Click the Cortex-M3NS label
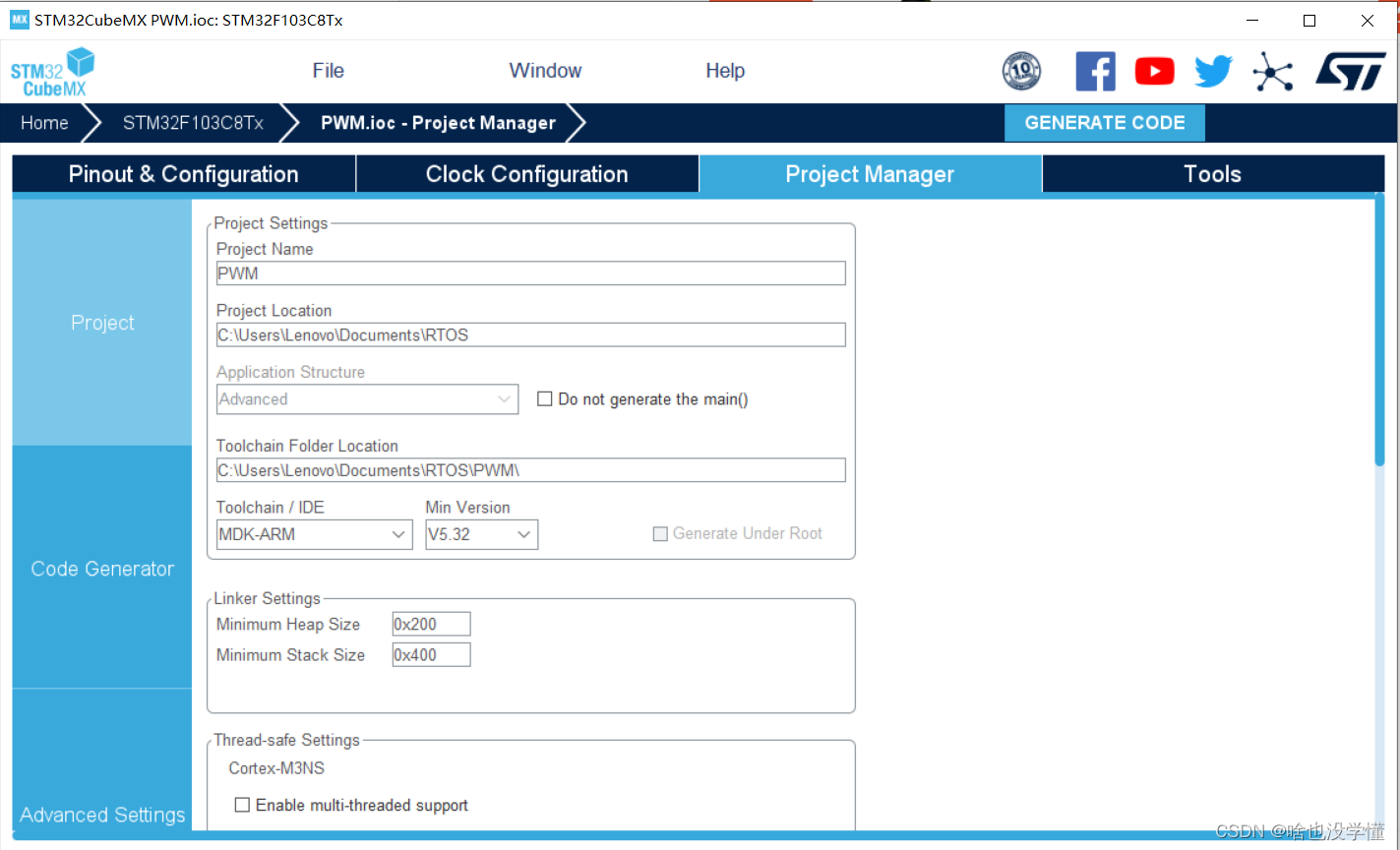 [x=276, y=768]
